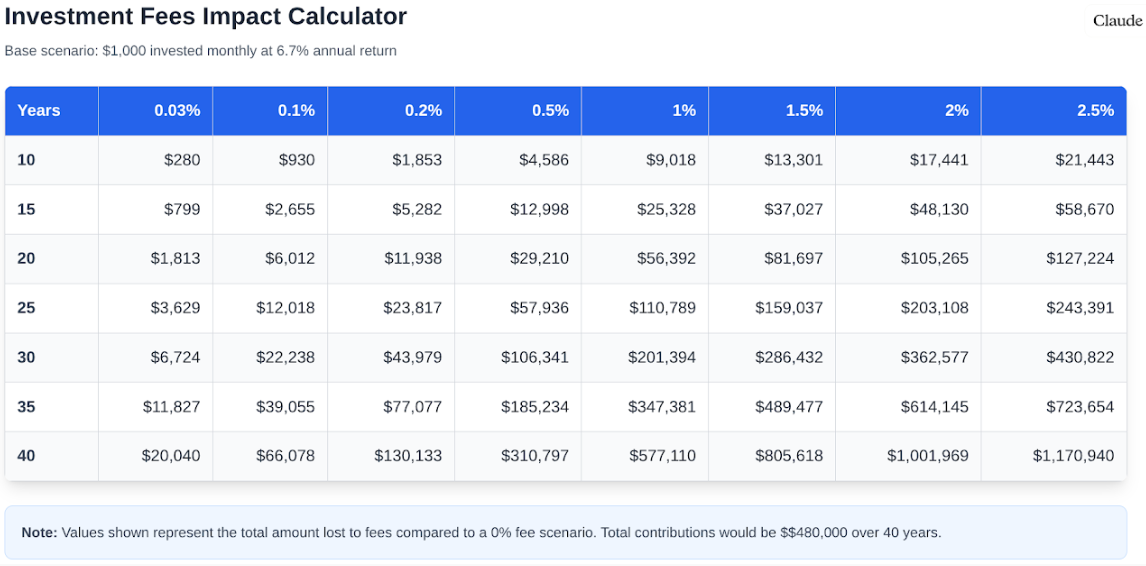Select the $1,001,969 table cell
Viewport: 1146px width, 566px height.
(927, 456)
